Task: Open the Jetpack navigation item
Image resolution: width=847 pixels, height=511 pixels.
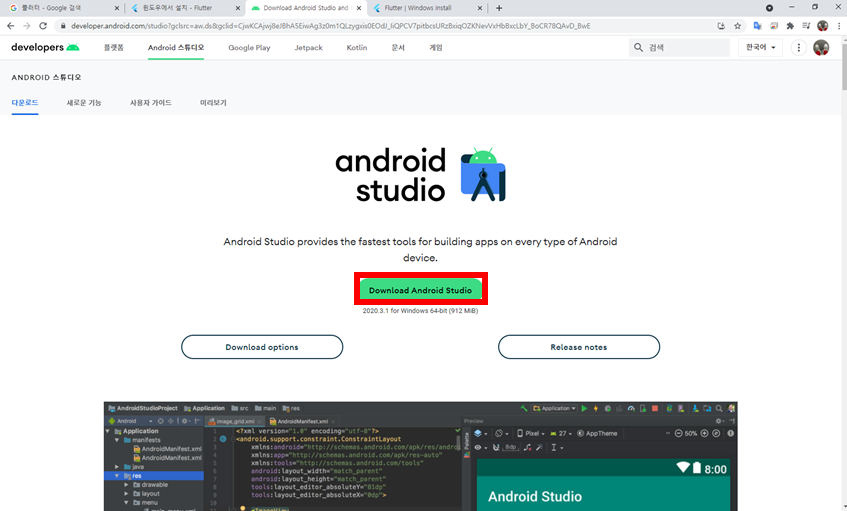Action: 308,48
